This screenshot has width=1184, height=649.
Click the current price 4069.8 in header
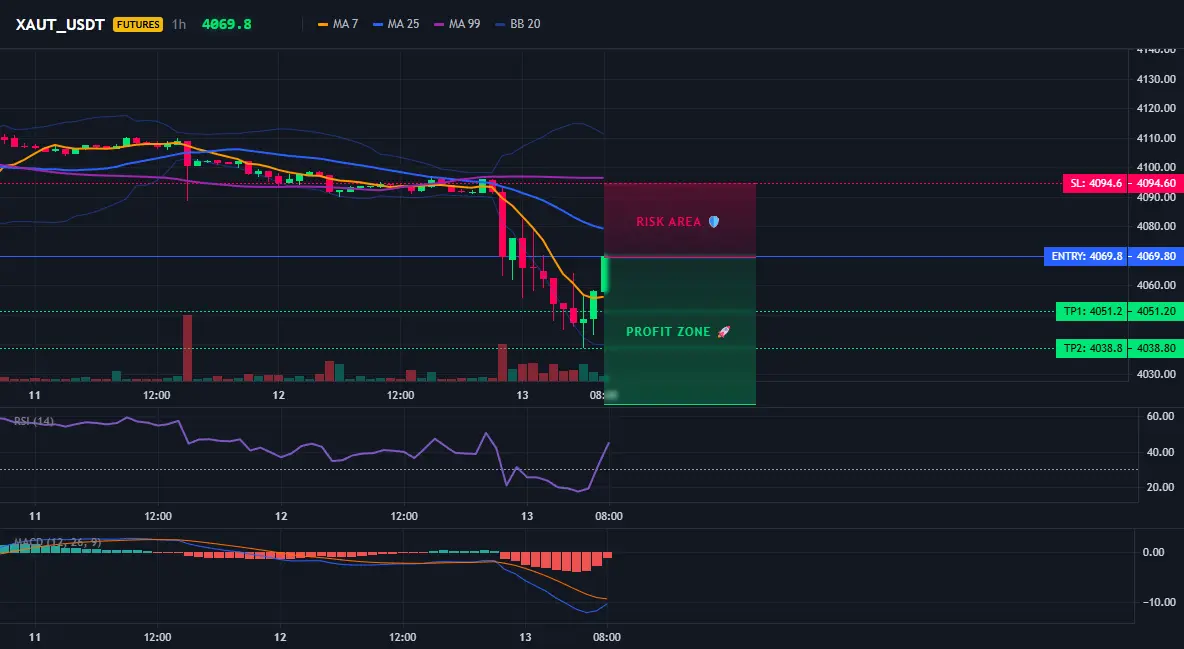tap(227, 24)
